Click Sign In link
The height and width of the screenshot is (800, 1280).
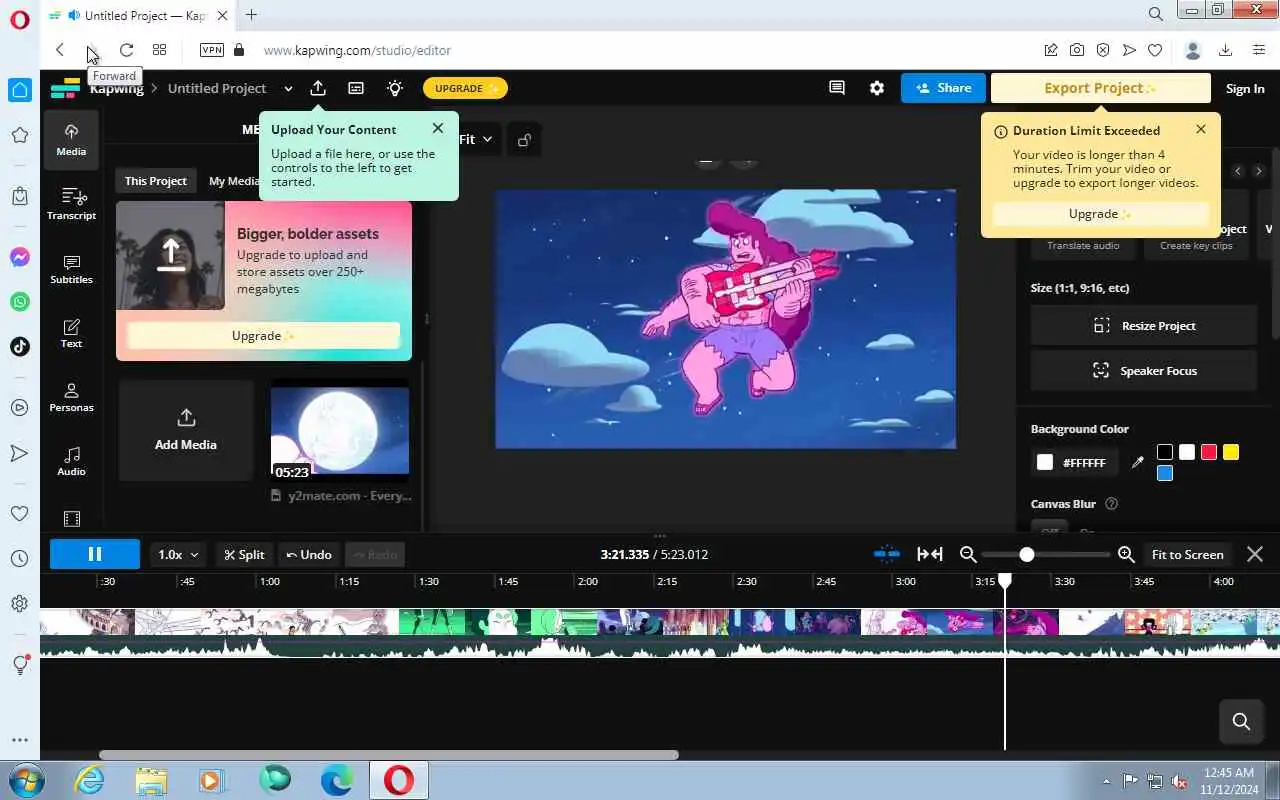click(x=1245, y=89)
